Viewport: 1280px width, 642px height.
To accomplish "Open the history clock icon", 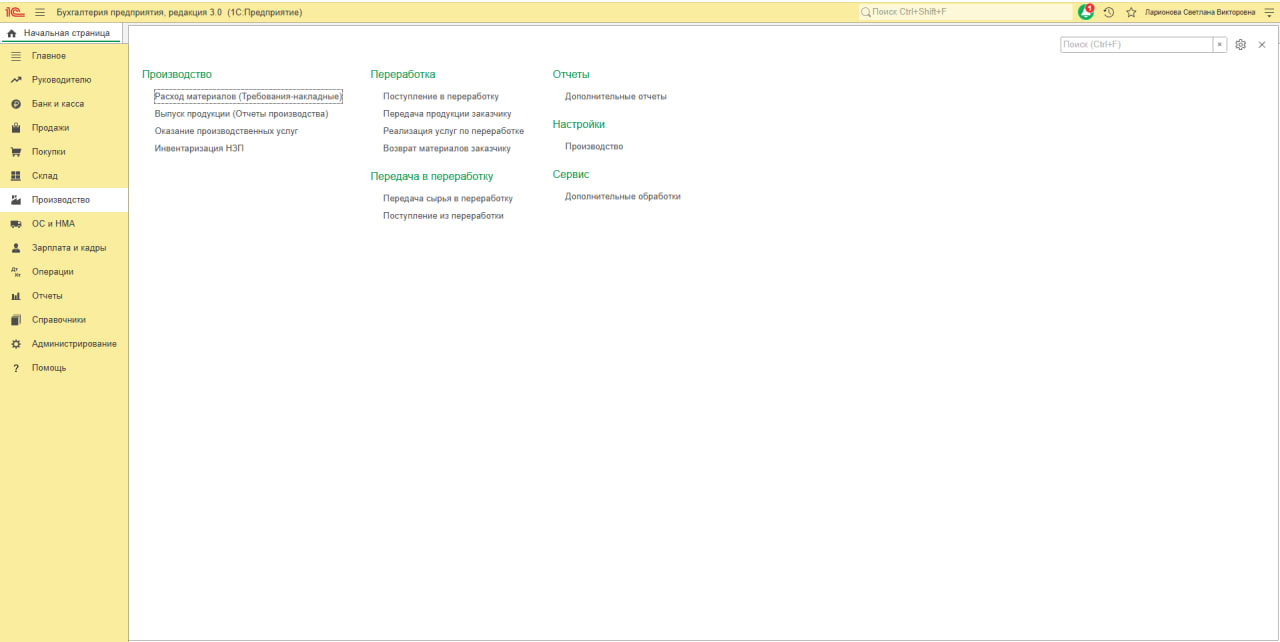I will pos(1109,12).
